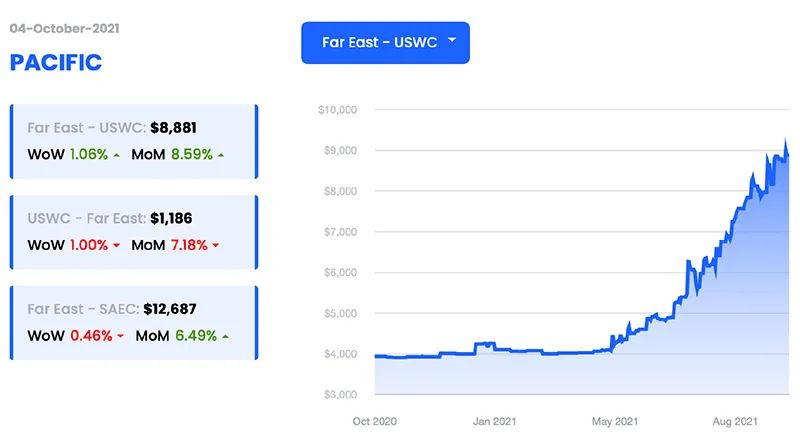Click the green MoM up arrow for Far East - USWC
This screenshot has height=435, width=800.
(221, 155)
